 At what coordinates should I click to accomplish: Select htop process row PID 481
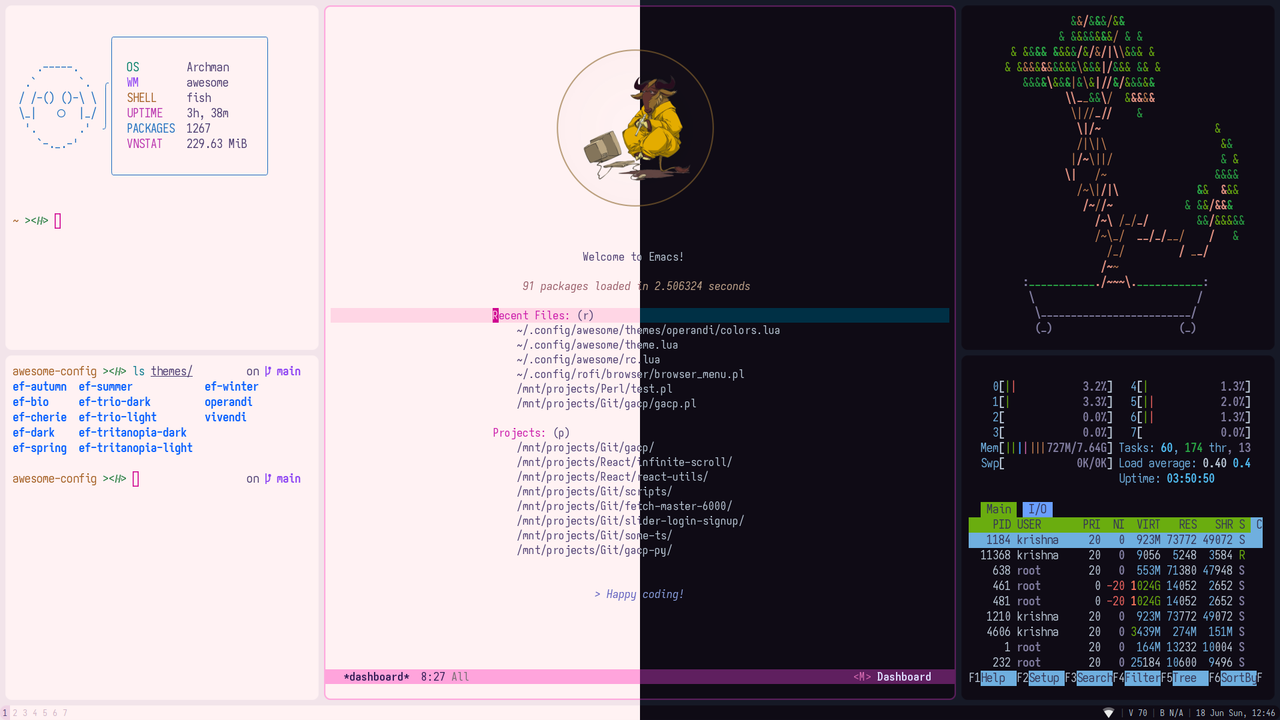(1115, 601)
